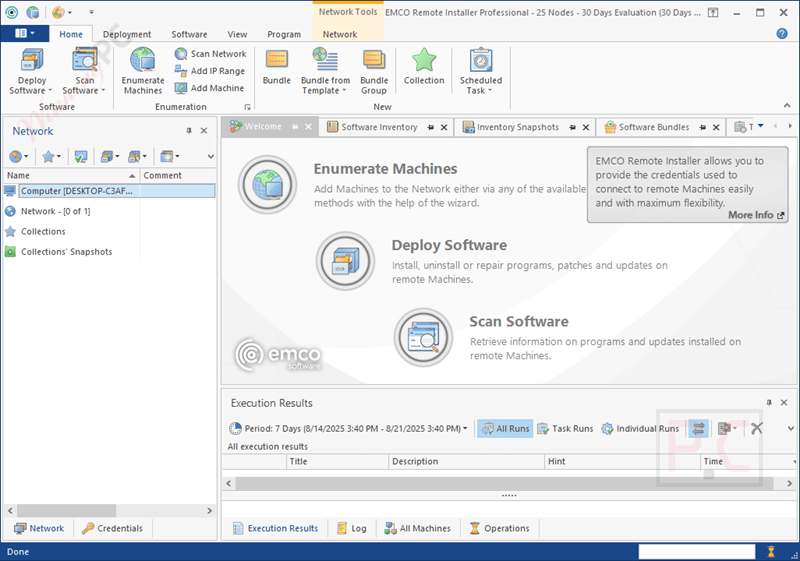This screenshot has width=800, height=561.
Task: Click the More Info link
Action: 756,215
